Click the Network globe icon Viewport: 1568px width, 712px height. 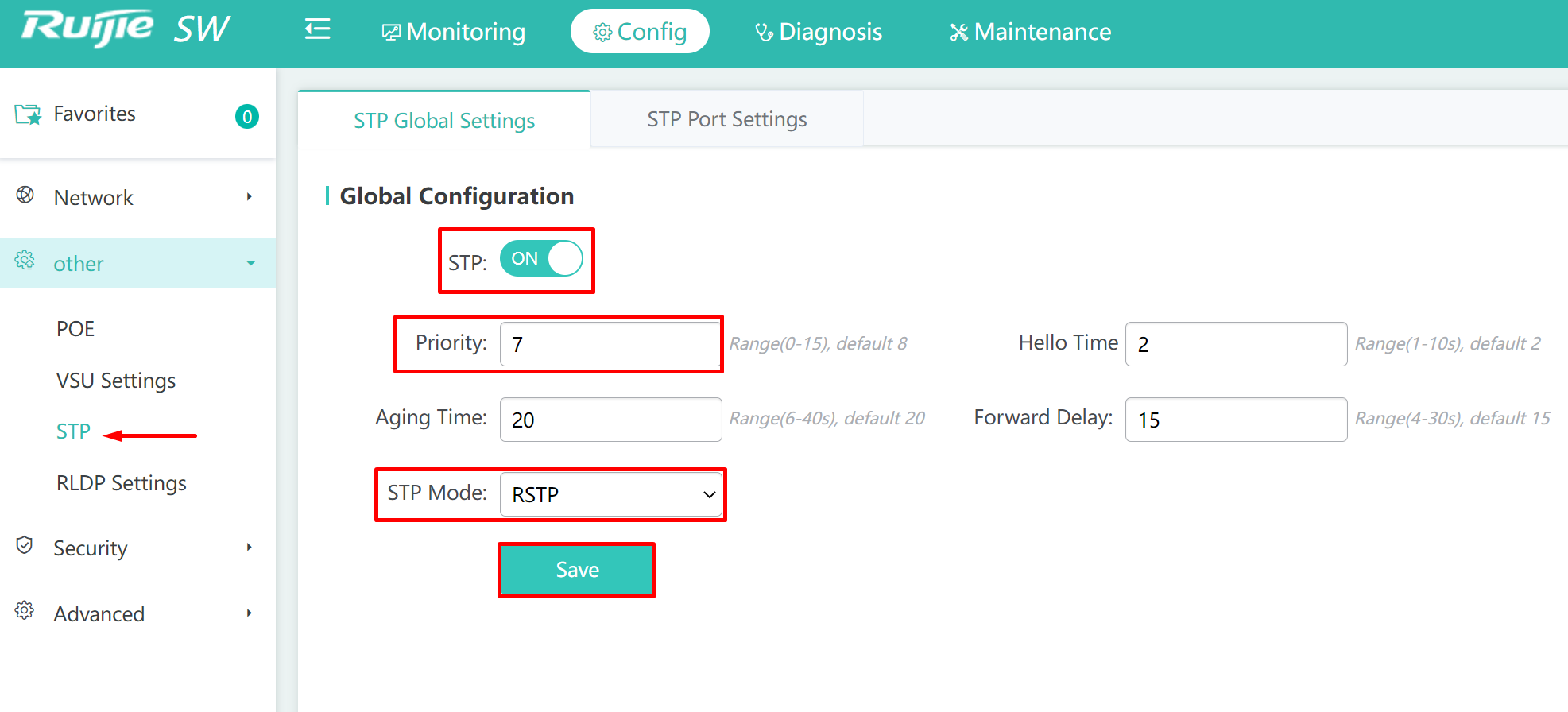[25, 195]
